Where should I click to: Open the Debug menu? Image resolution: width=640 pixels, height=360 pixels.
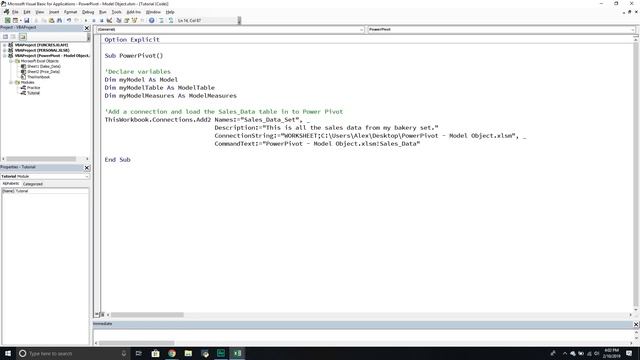coord(88,12)
